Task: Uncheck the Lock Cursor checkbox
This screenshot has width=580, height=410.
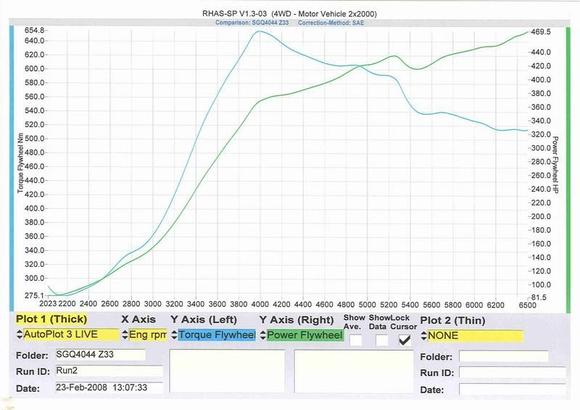Action: [x=405, y=340]
